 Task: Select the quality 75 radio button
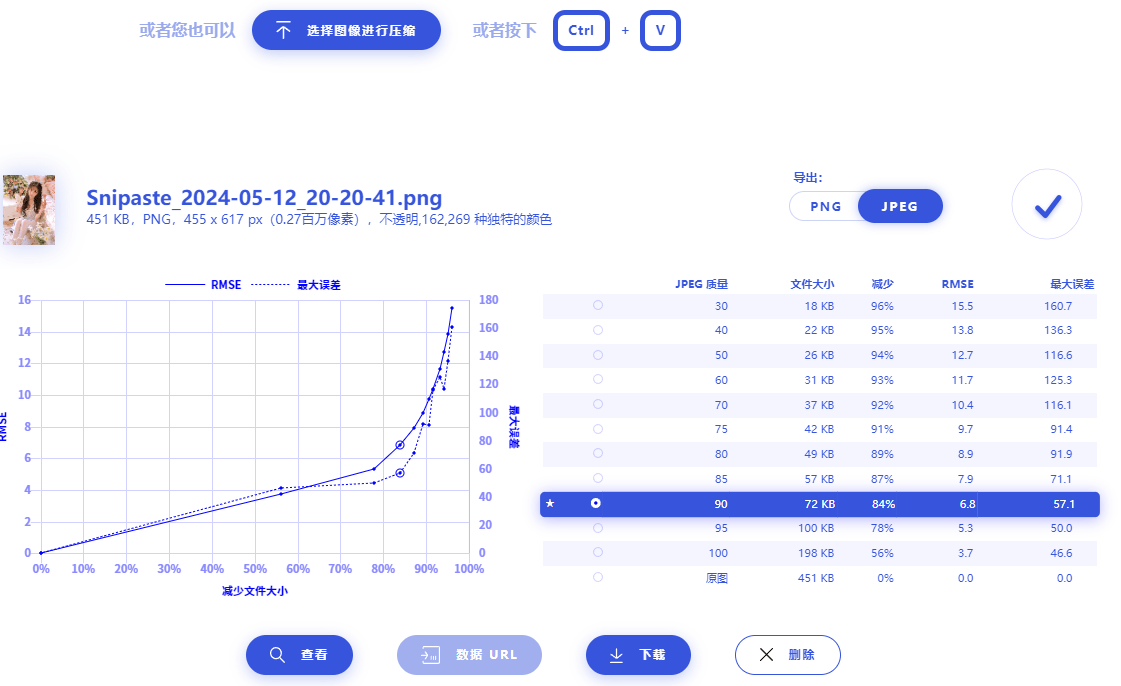598,429
